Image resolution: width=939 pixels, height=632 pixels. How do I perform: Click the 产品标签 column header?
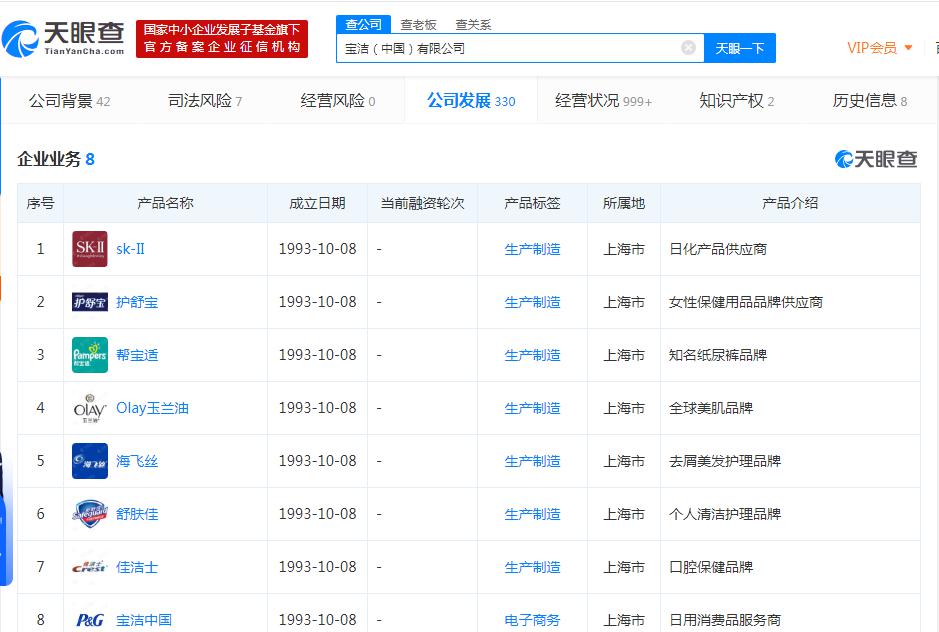[532, 203]
